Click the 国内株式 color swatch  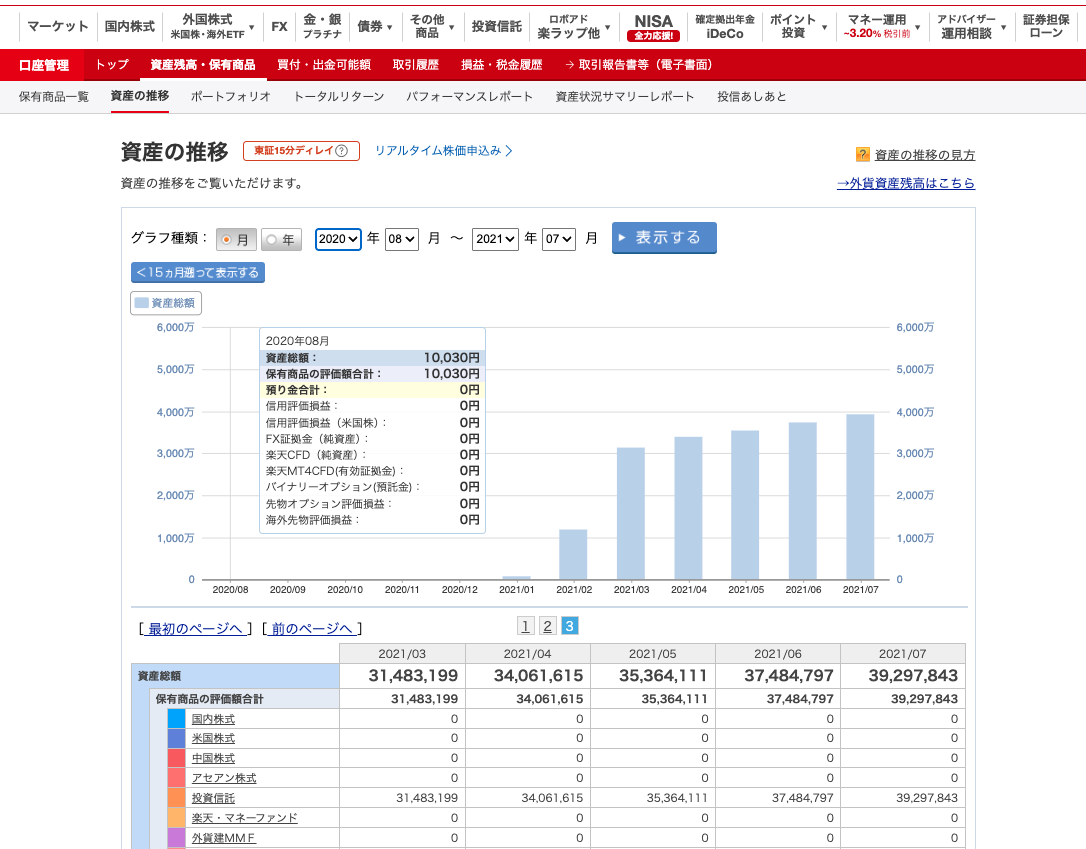(x=177, y=719)
